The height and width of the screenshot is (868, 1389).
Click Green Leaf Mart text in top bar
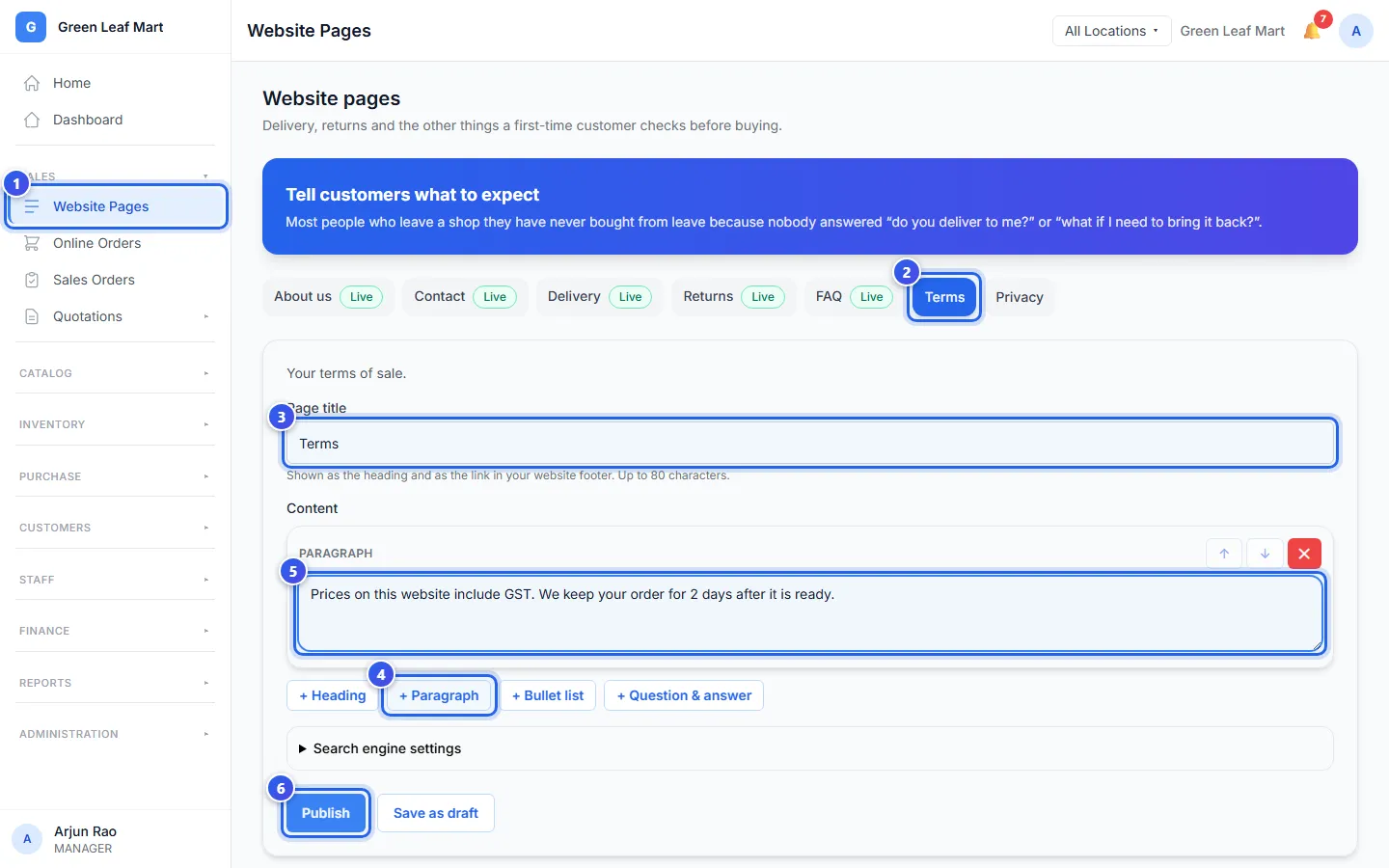point(1233,31)
